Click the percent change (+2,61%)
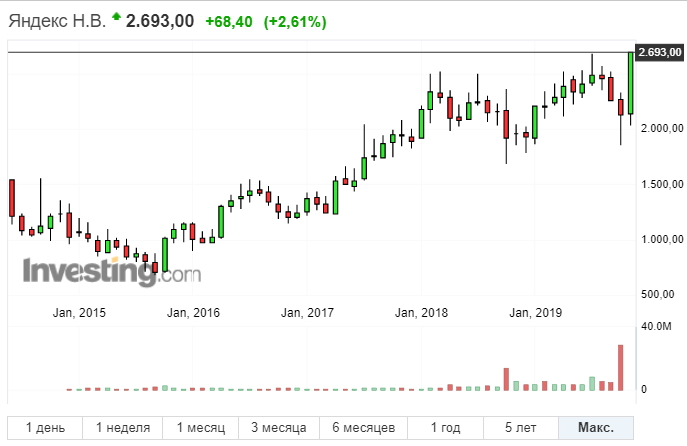This screenshot has width=687, height=446. [x=295, y=22]
